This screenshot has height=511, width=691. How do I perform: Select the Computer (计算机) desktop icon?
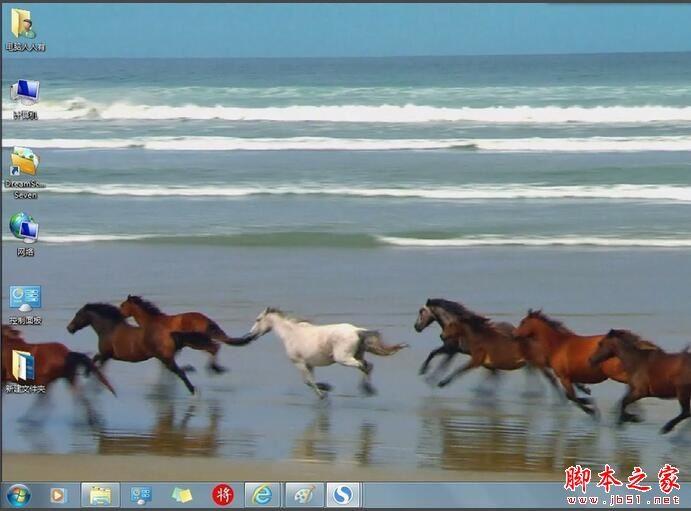(x=24, y=93)
